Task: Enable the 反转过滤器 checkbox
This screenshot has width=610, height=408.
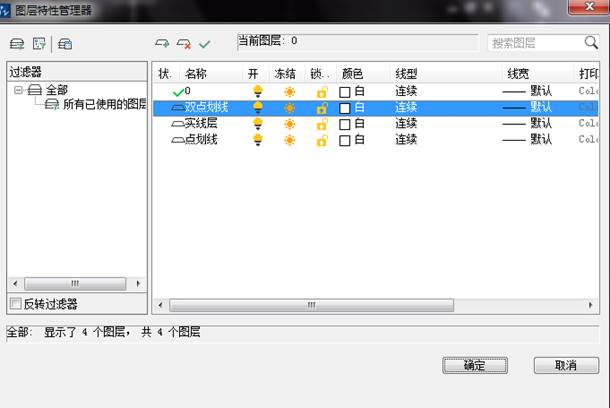Action: 15,304
